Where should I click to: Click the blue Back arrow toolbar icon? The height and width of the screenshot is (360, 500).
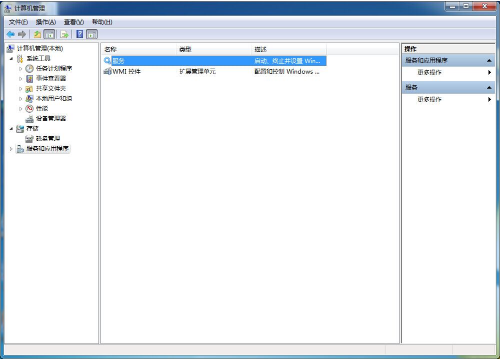click(x=11, y=34)
